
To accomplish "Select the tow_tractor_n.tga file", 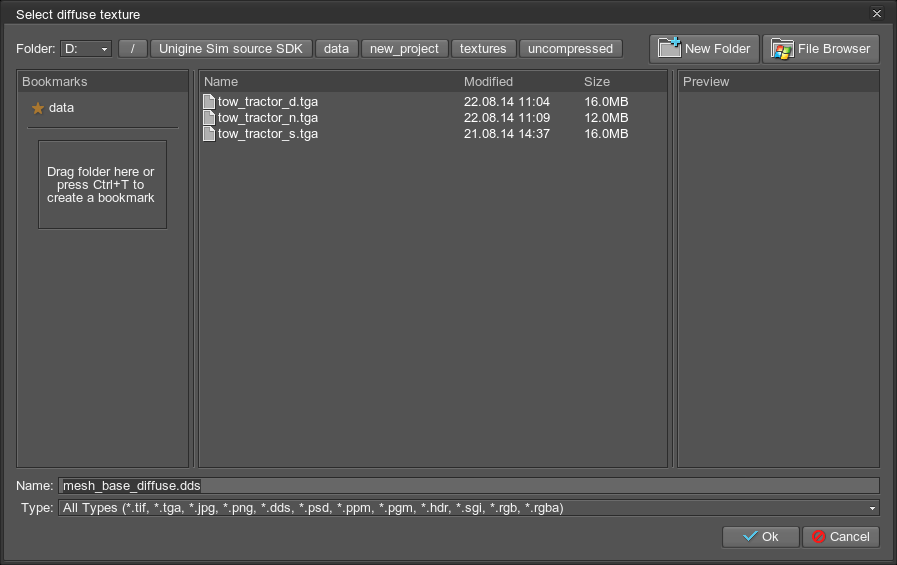I will click(268, 118).
